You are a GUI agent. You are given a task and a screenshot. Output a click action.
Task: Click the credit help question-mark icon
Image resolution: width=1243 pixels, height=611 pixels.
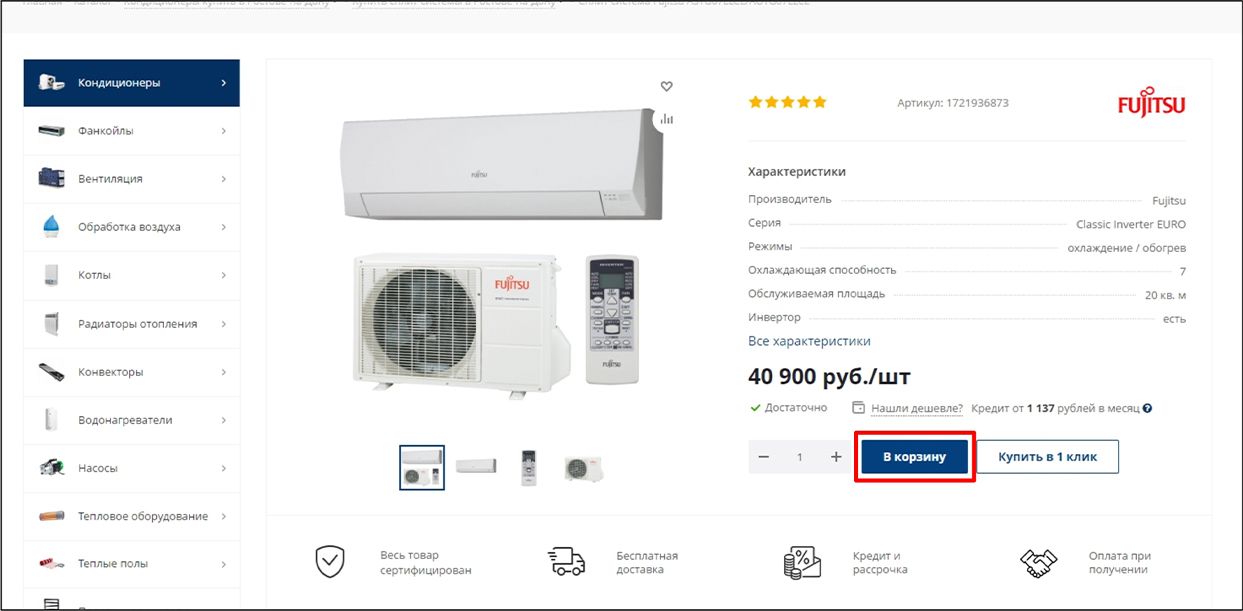coord(1147,408)
